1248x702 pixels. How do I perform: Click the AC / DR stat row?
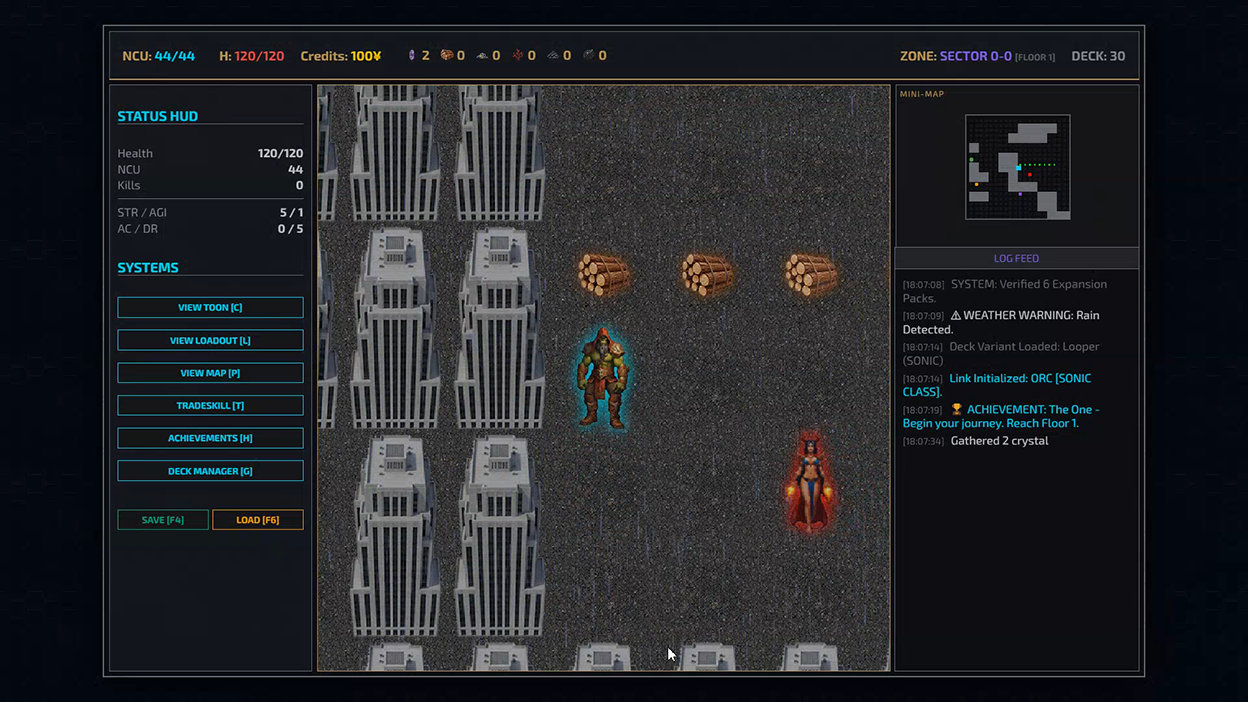(210, 228)
